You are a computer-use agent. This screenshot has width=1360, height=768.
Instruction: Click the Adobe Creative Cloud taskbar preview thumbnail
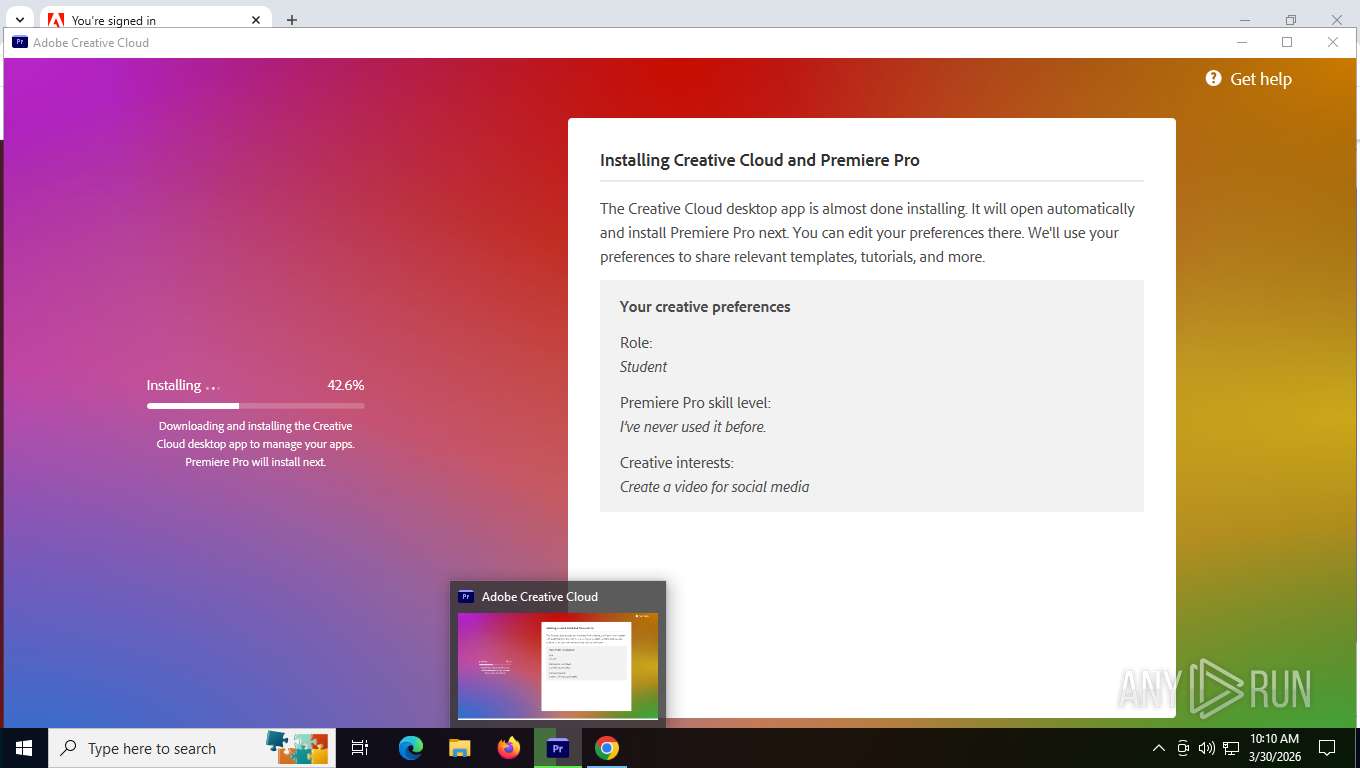pos(558,665)
